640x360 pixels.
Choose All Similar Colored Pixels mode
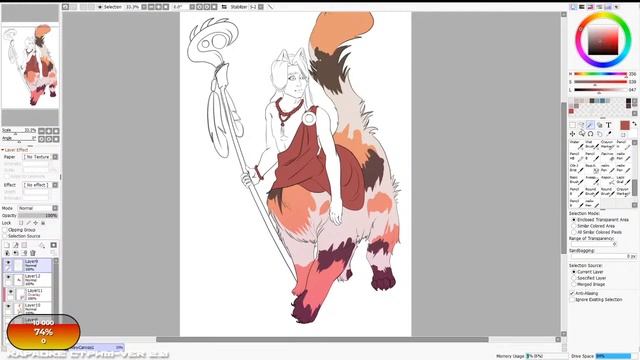pyautogui.click(x=573, y=232)
